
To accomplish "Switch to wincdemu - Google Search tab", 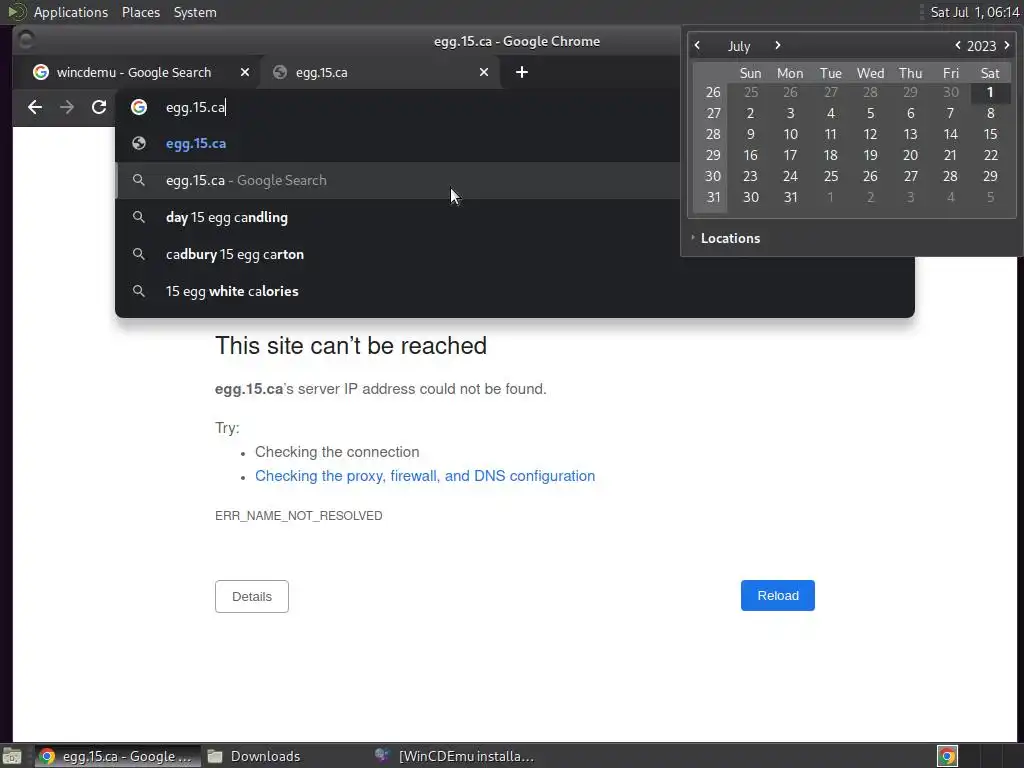I will point(133,72).
